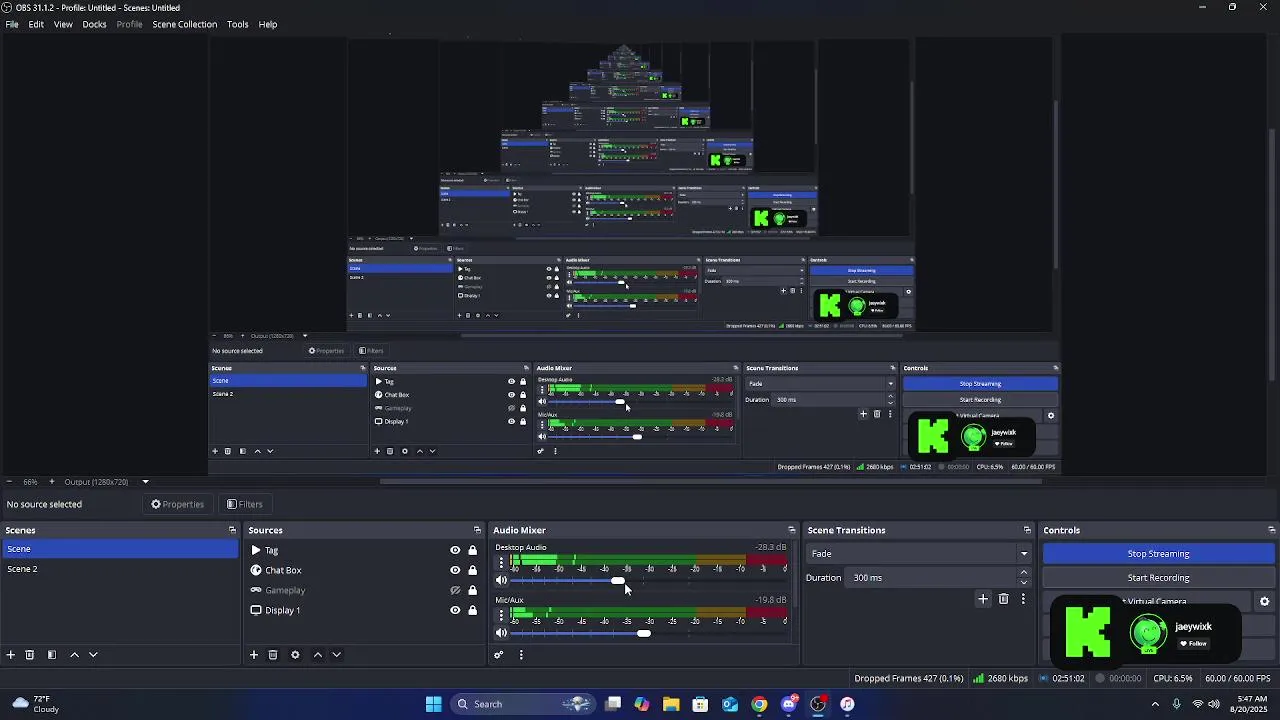
Task: Click the Start Recording button
Action: 1158,578
